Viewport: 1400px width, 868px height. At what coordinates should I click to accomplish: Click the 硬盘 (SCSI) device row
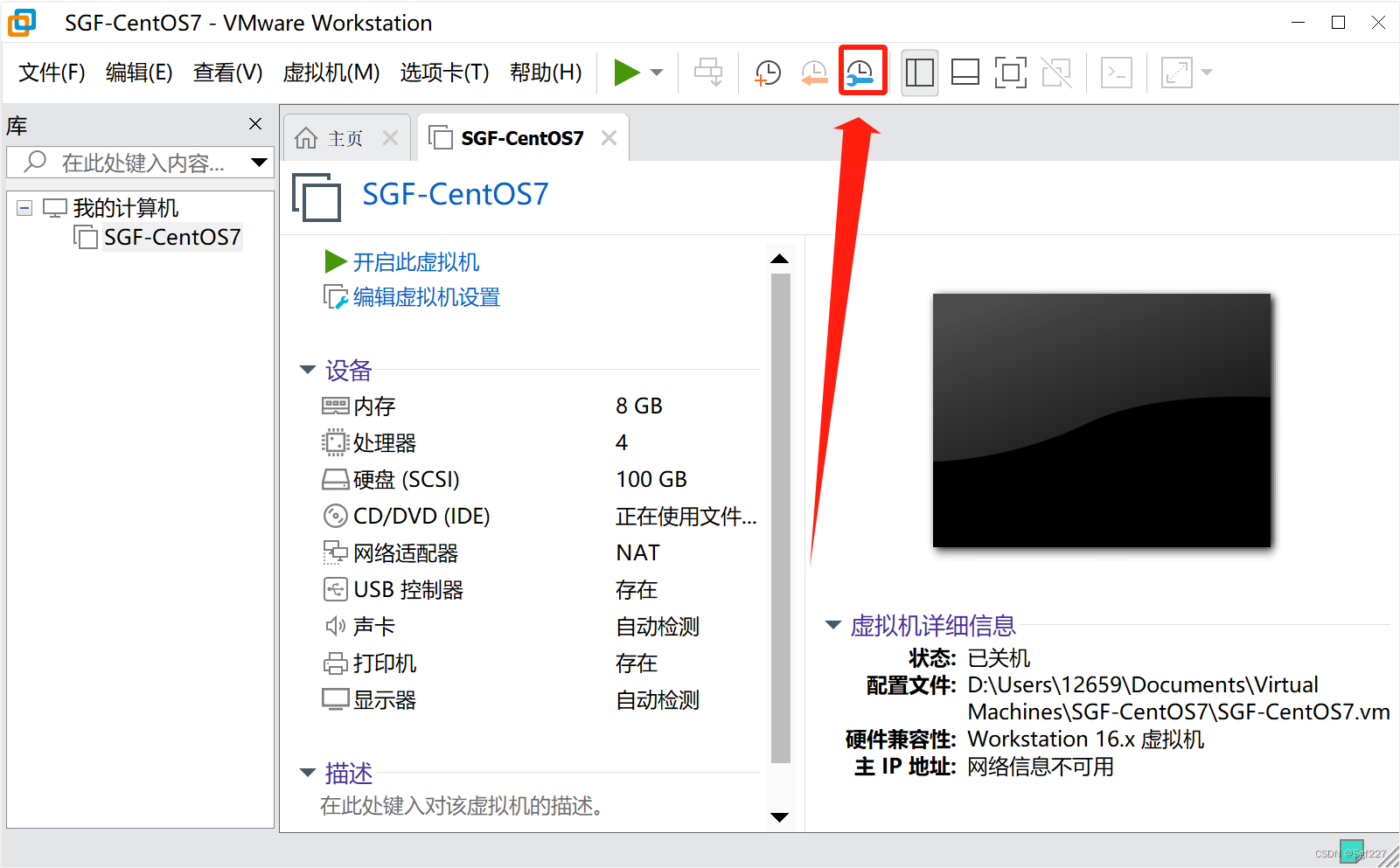click(540, 480)
